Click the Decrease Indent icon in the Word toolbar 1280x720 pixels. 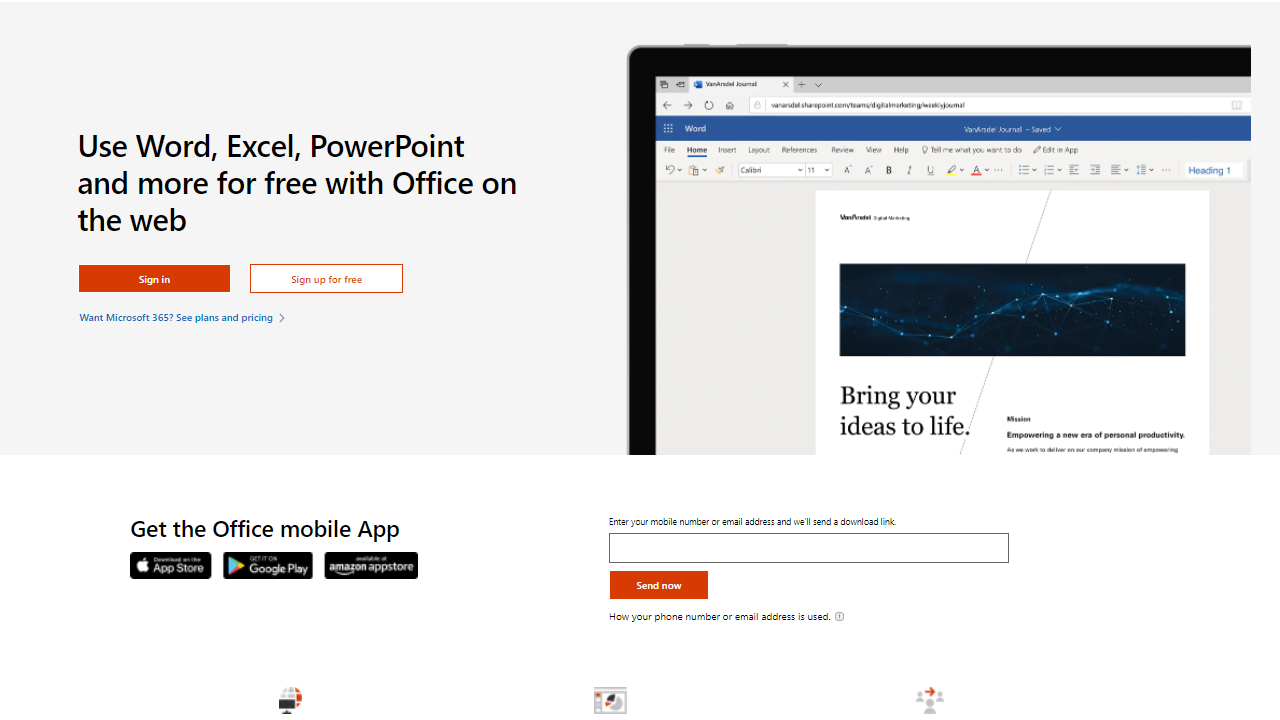click(1074, 170)
